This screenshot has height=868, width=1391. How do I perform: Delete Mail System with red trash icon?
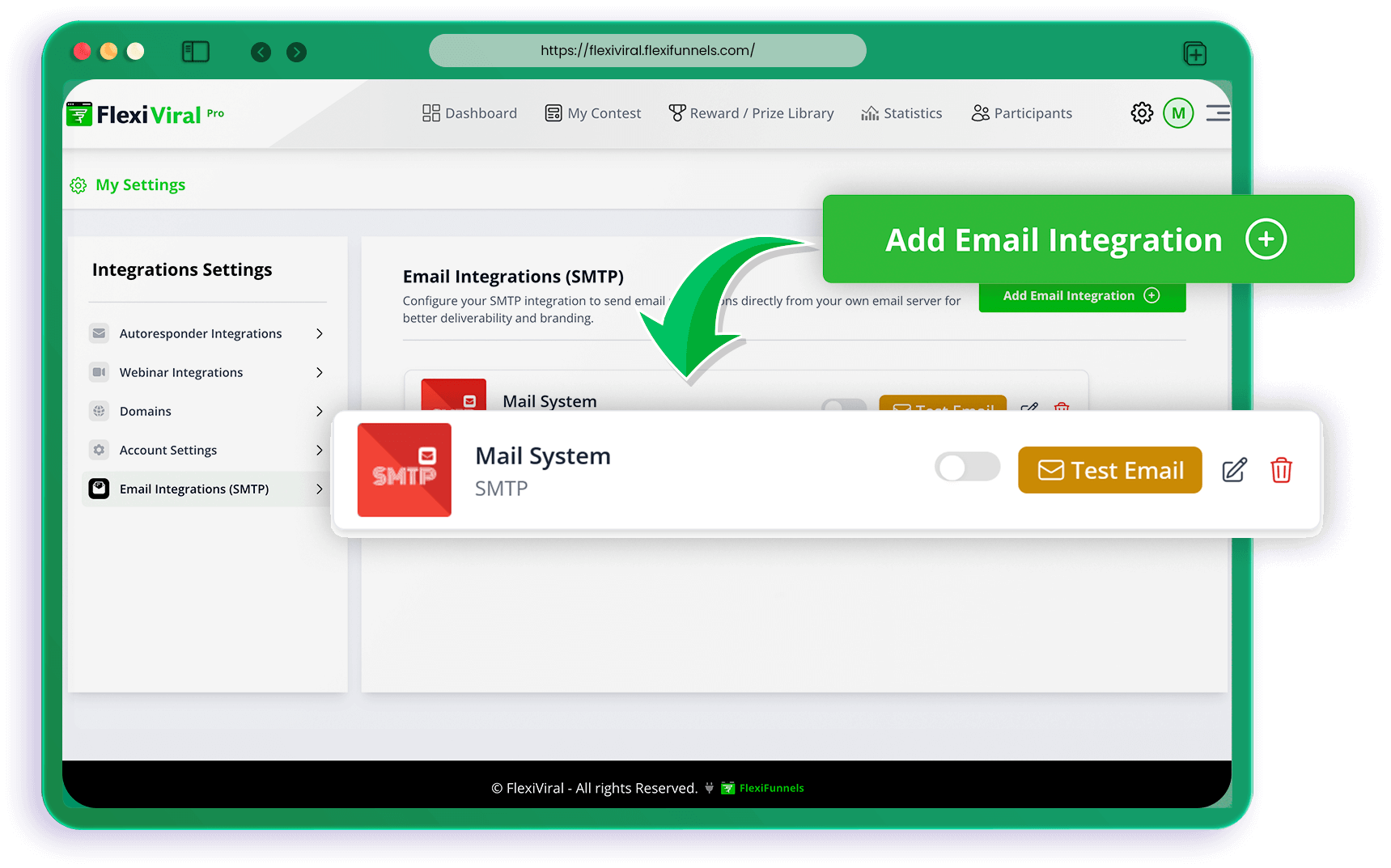click(x=1281, y=470)
